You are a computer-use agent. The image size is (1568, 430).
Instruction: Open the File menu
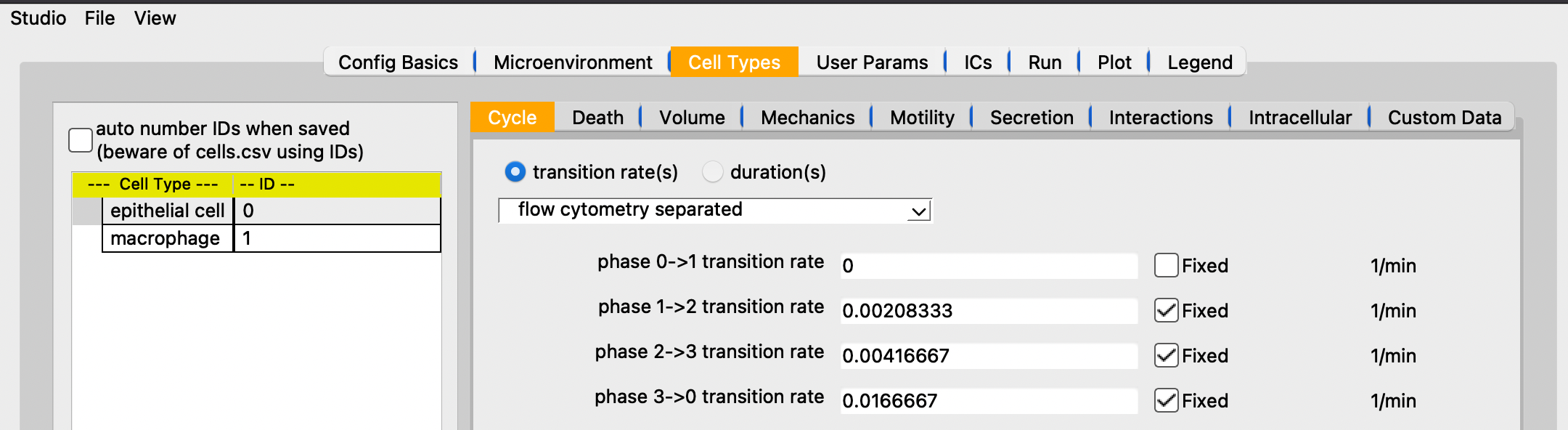point(99,18)
